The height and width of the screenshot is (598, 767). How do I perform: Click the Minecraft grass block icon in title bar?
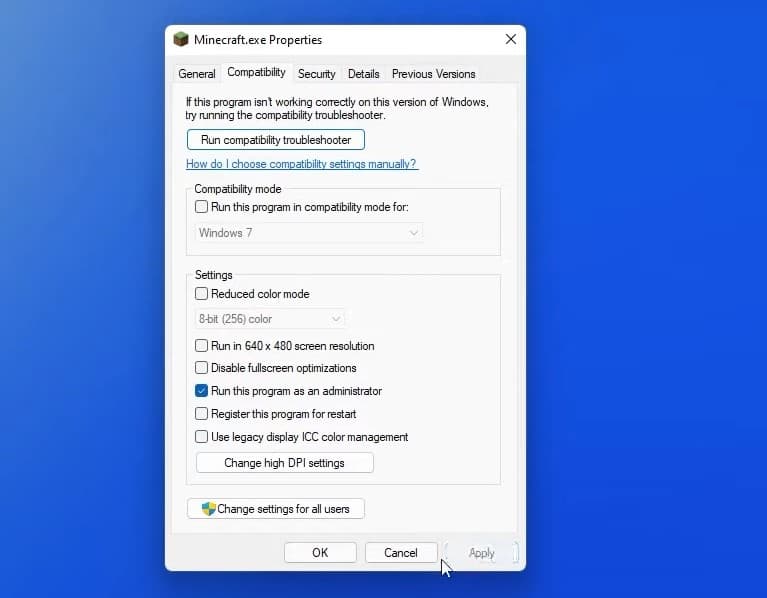(181, 39)
